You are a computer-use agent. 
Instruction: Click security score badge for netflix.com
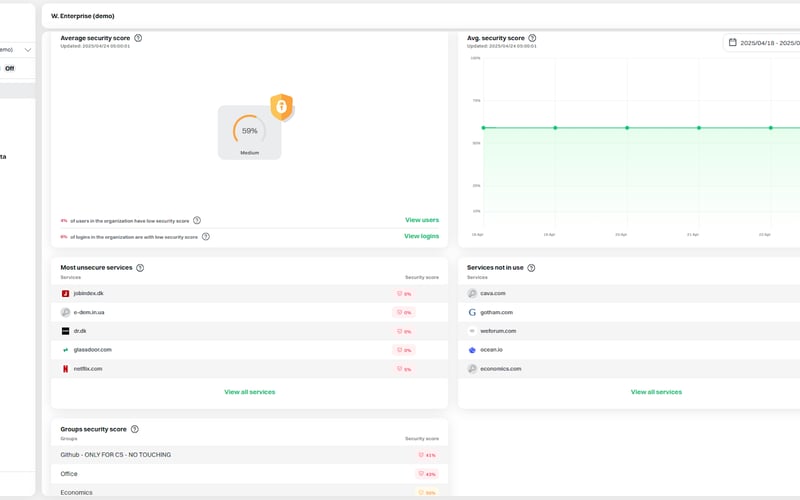pos(404,369)
